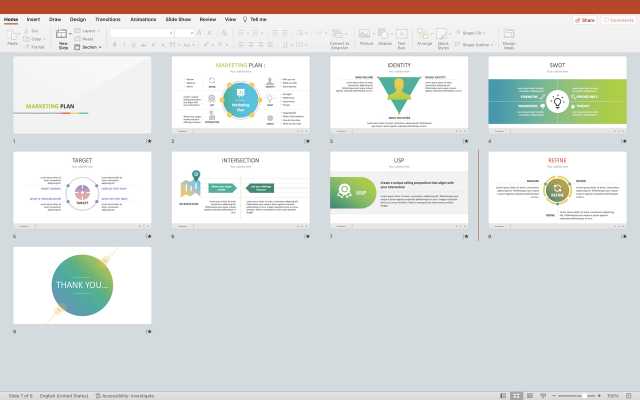Click the Shapes icon
Viewport: 640px width, 400px height.
pos(385,35)
